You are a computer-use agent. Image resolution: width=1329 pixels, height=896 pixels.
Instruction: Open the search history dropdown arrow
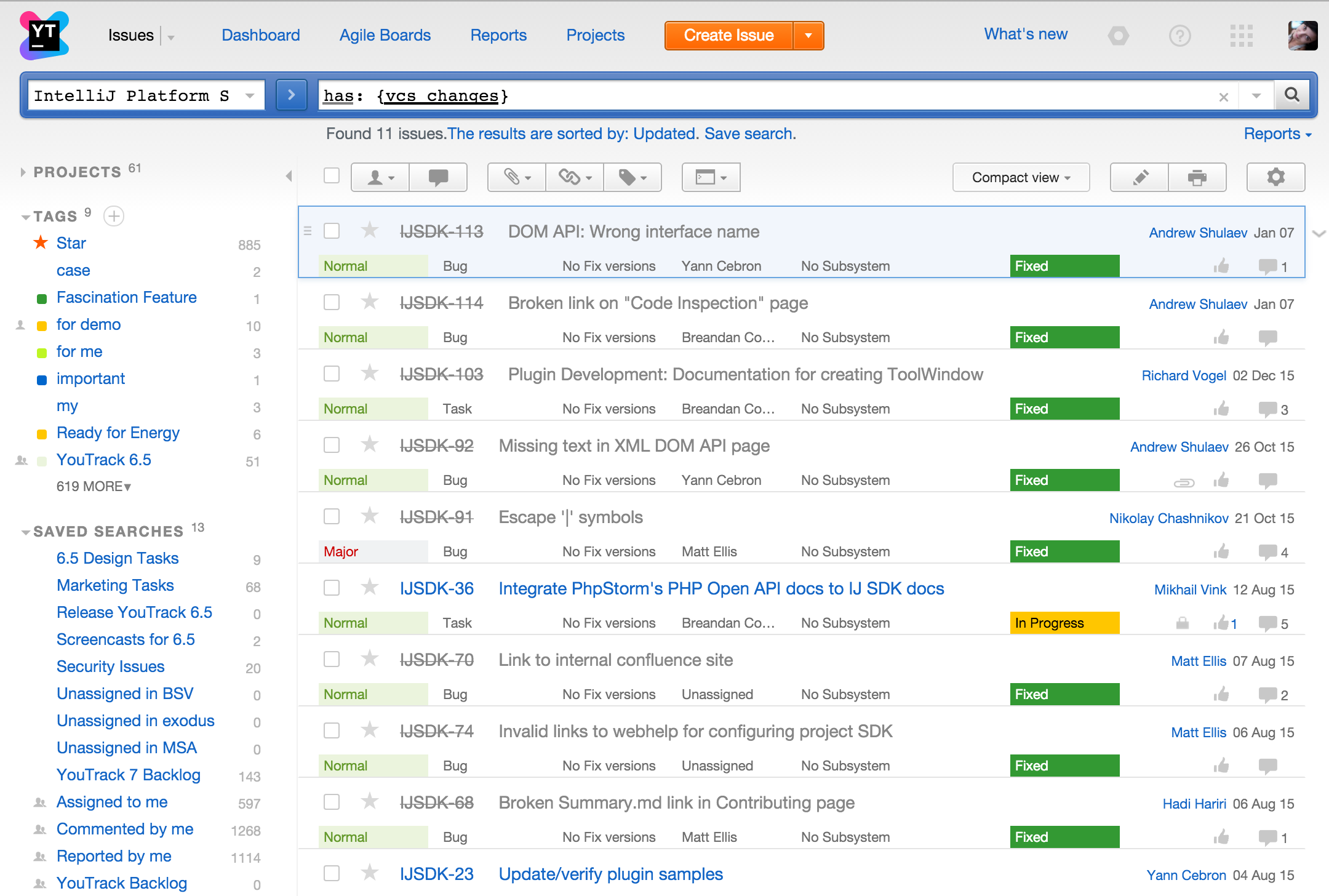(x=1256, y=96)
